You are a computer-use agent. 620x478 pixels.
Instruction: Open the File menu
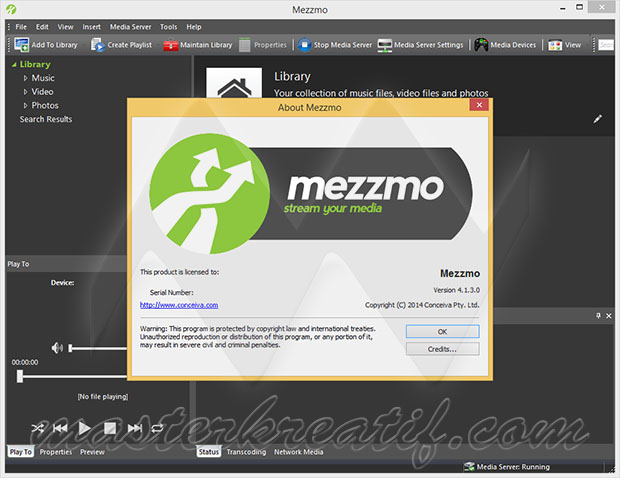click(21, 27)
